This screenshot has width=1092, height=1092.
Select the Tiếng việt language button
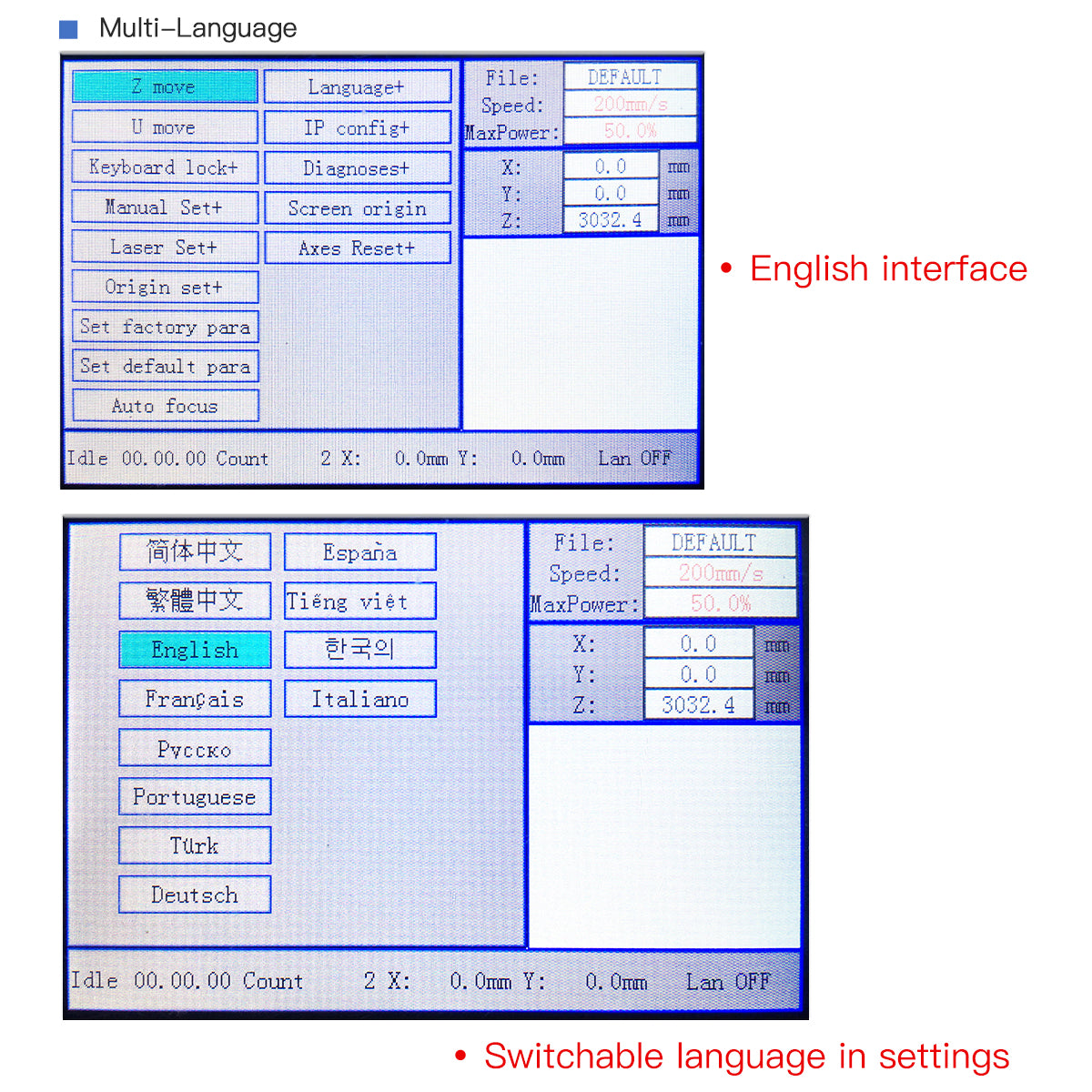(360, 602)
